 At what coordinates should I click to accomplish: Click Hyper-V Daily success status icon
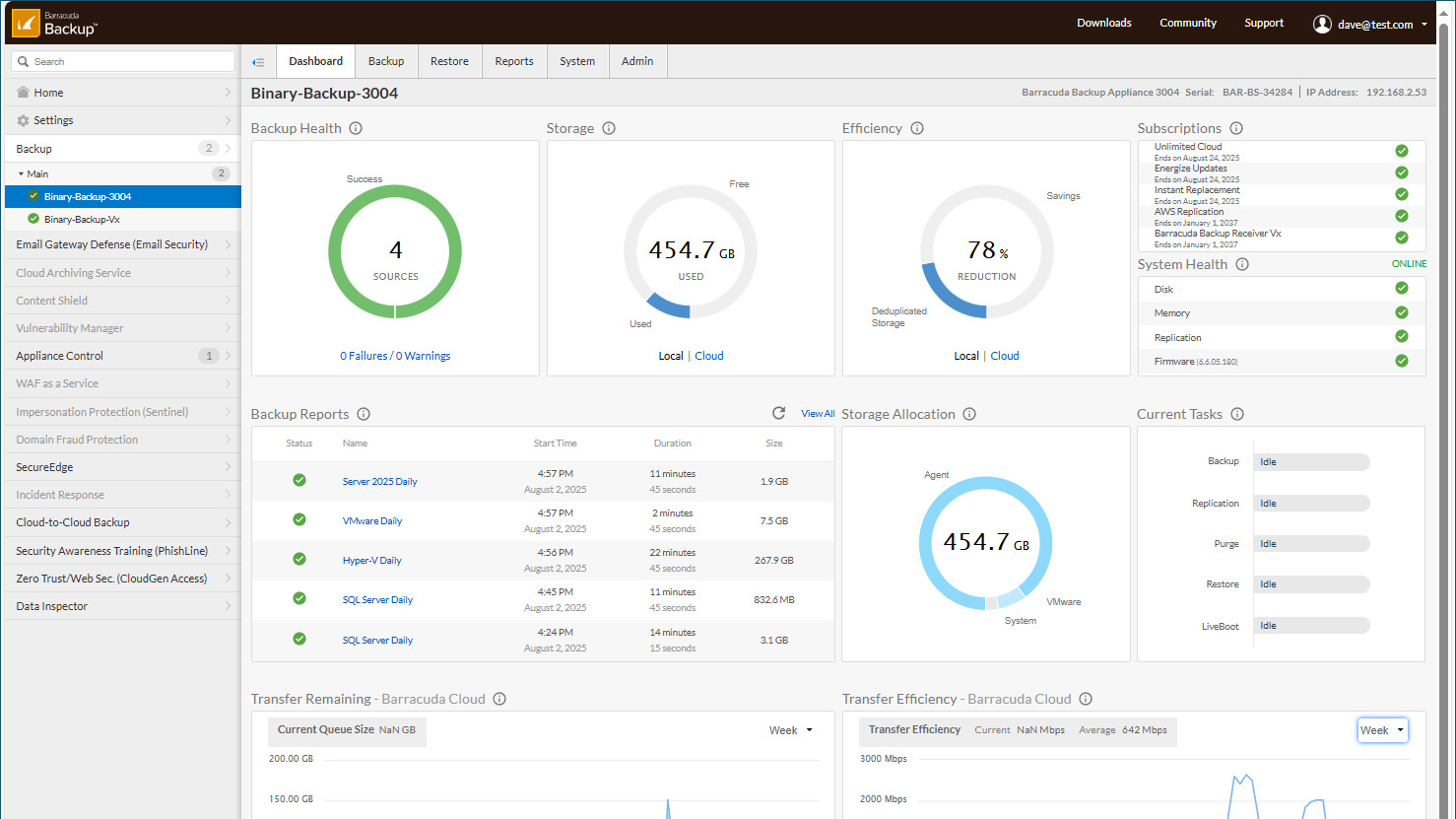[x=299, y=559]
